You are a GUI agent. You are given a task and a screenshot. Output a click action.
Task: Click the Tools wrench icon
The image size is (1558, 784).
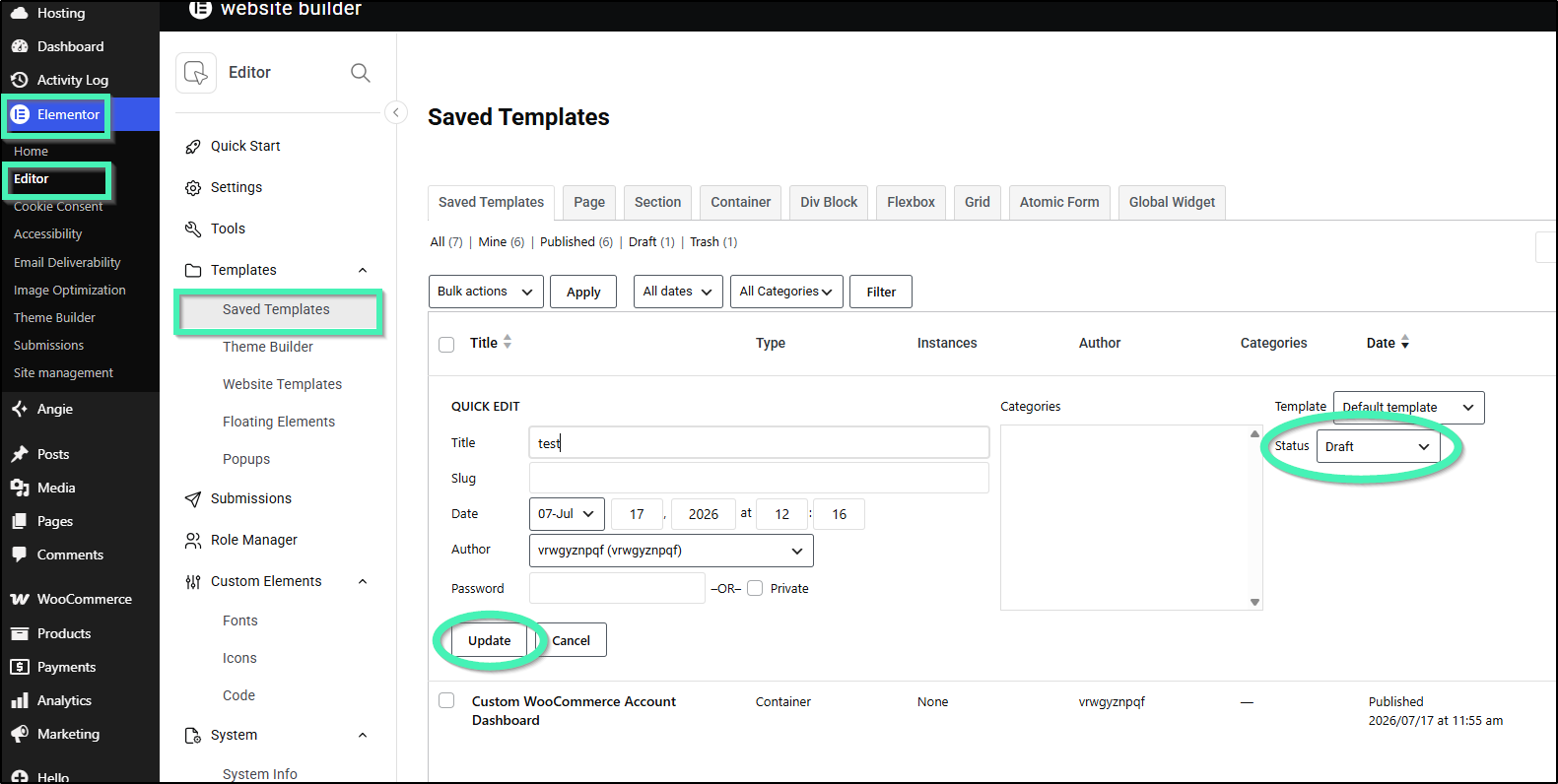point(193,229)
